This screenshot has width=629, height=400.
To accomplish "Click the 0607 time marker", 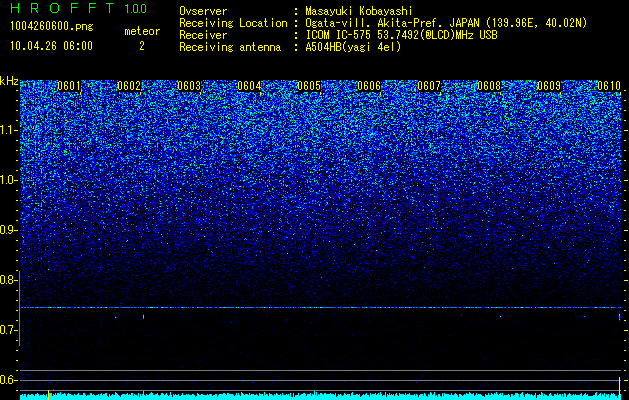I will 429,86.
